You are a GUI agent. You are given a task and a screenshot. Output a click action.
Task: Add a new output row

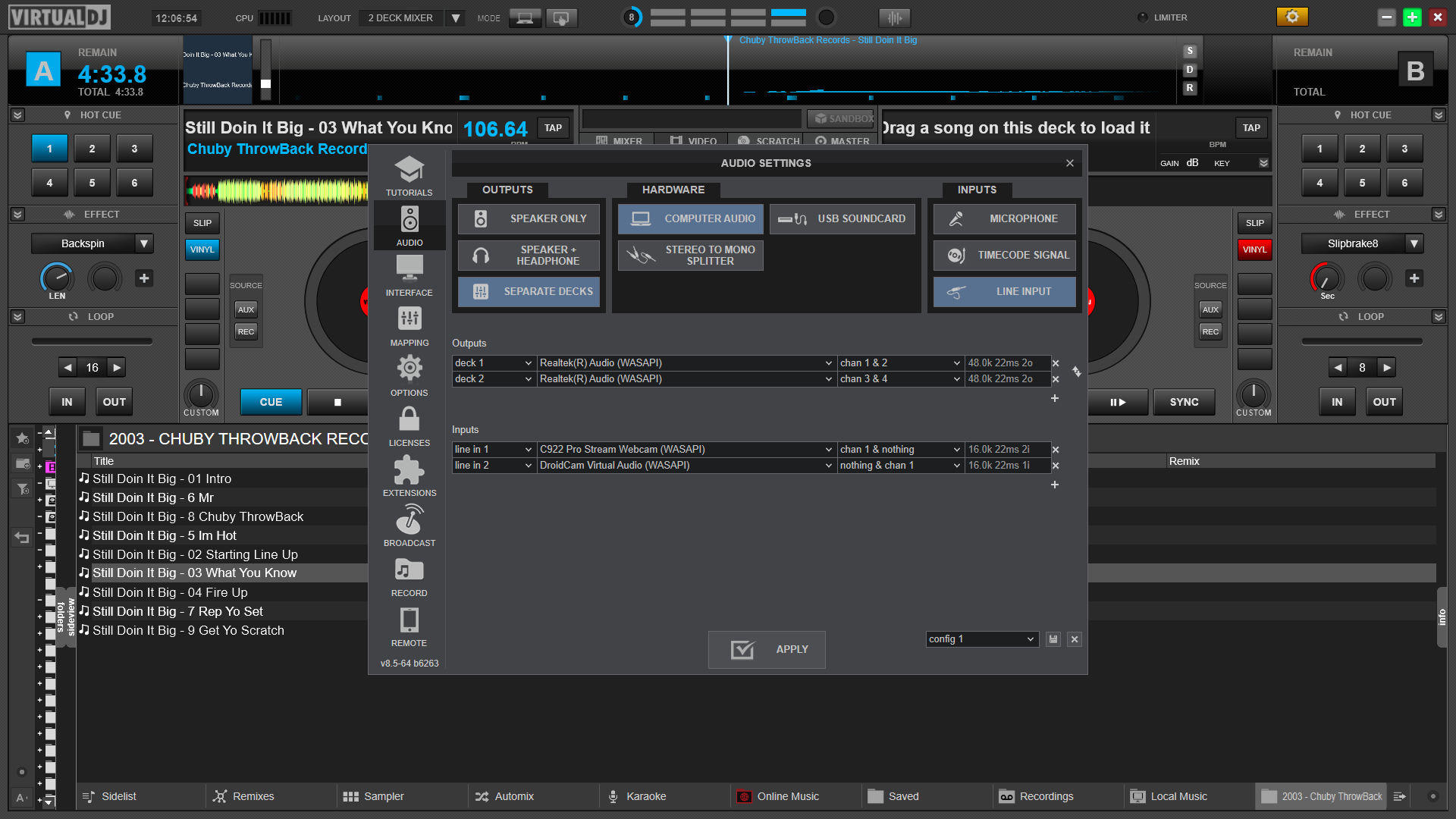coord(1054,398)
